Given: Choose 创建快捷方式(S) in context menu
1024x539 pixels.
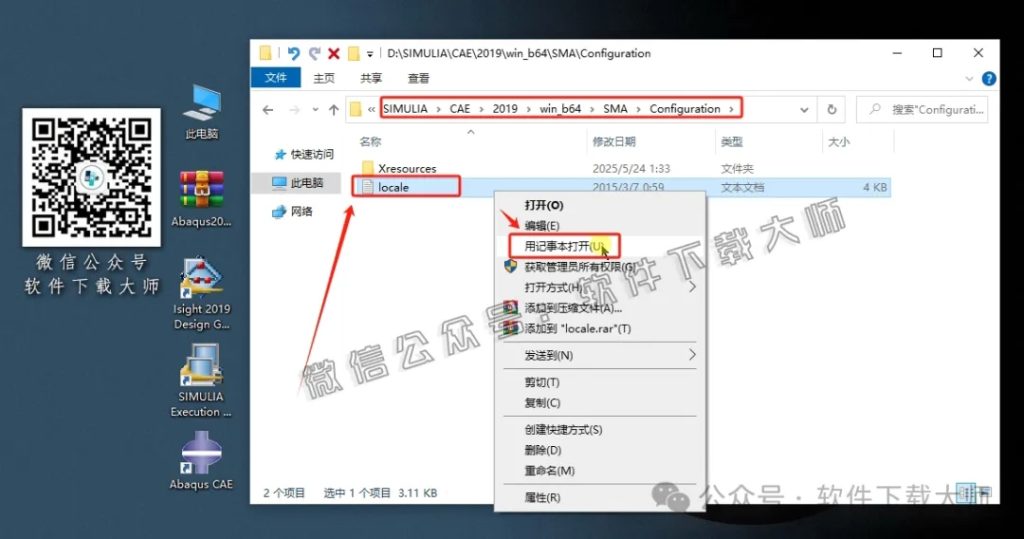Looking at the screenshot, I should (x=600, y=429).
